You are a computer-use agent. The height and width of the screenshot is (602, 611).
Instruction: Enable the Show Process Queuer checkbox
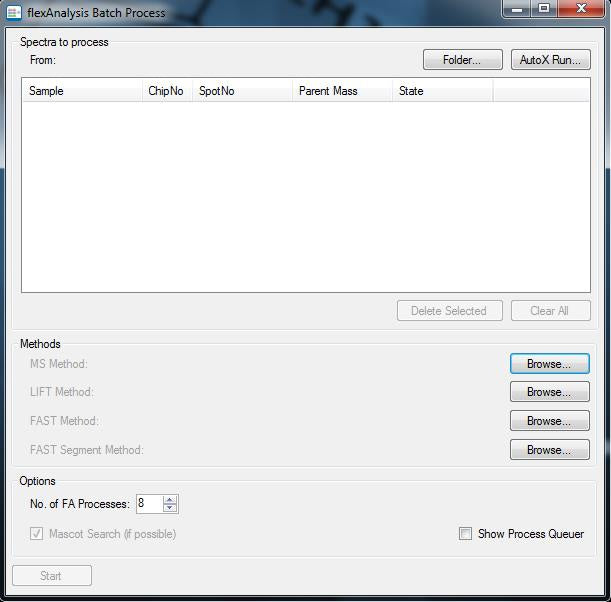pyautogui.click(x=465, y=533)
